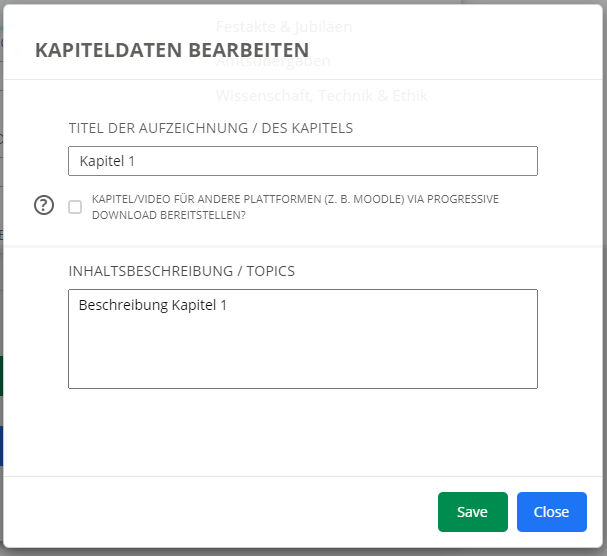Select faded 'Wissenschaft, Technik & Ethik' entry
Image resolution: width=607 pixels, height=556 pixels.
321,96
